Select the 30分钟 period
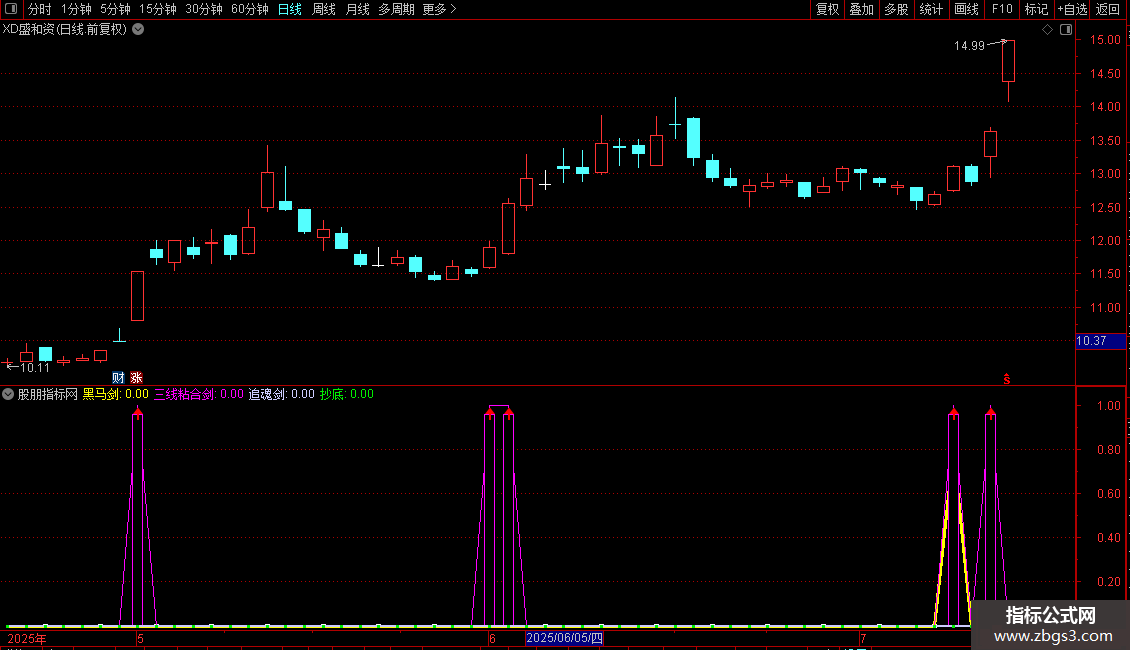Image resolution: width=1130 pixels, height=650 pixels. [204, 9]
